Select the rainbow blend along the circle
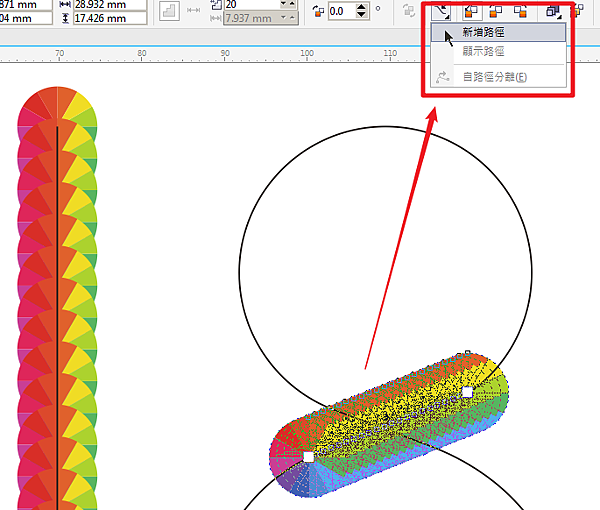This screenshot has height=510, width=600. pos(389,425)
